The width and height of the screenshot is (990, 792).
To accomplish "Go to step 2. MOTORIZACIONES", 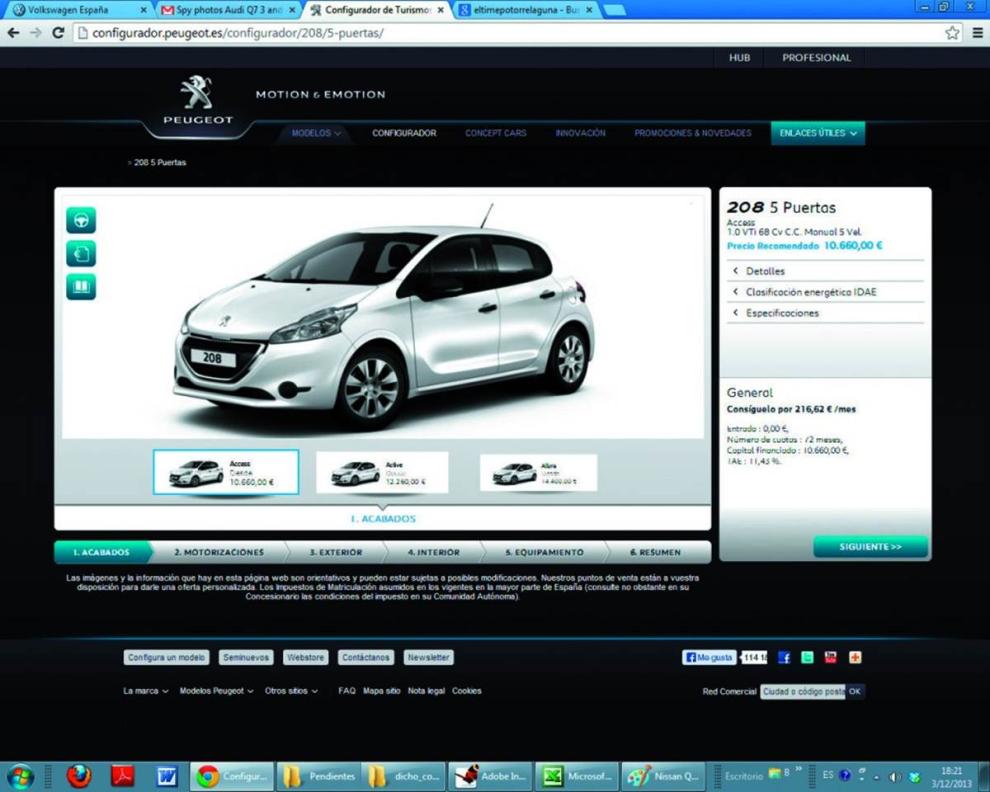I will (219, 553).
